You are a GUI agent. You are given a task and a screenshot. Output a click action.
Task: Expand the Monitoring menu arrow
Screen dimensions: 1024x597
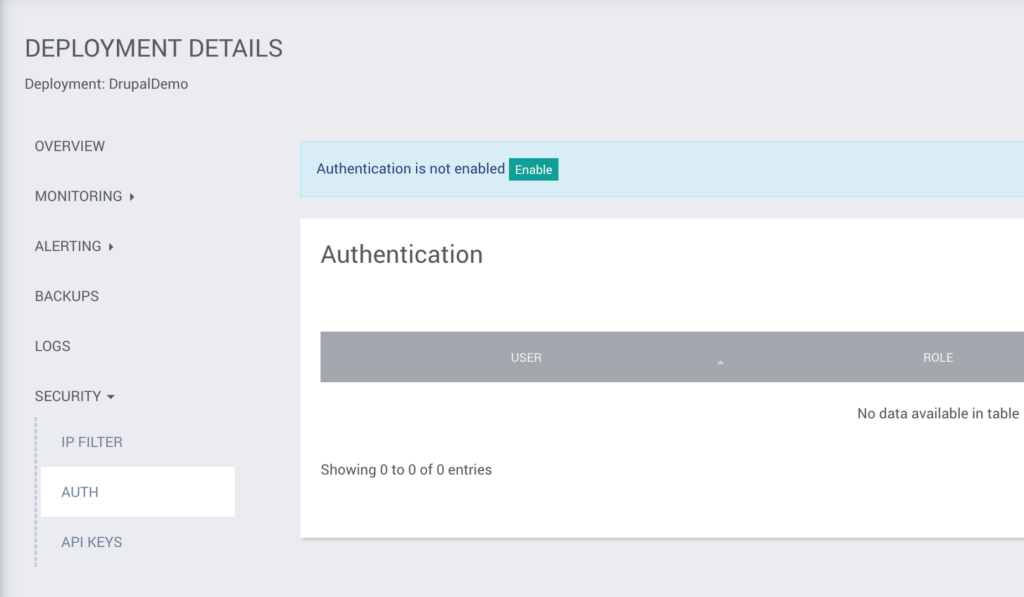click(x=132, y=197)
